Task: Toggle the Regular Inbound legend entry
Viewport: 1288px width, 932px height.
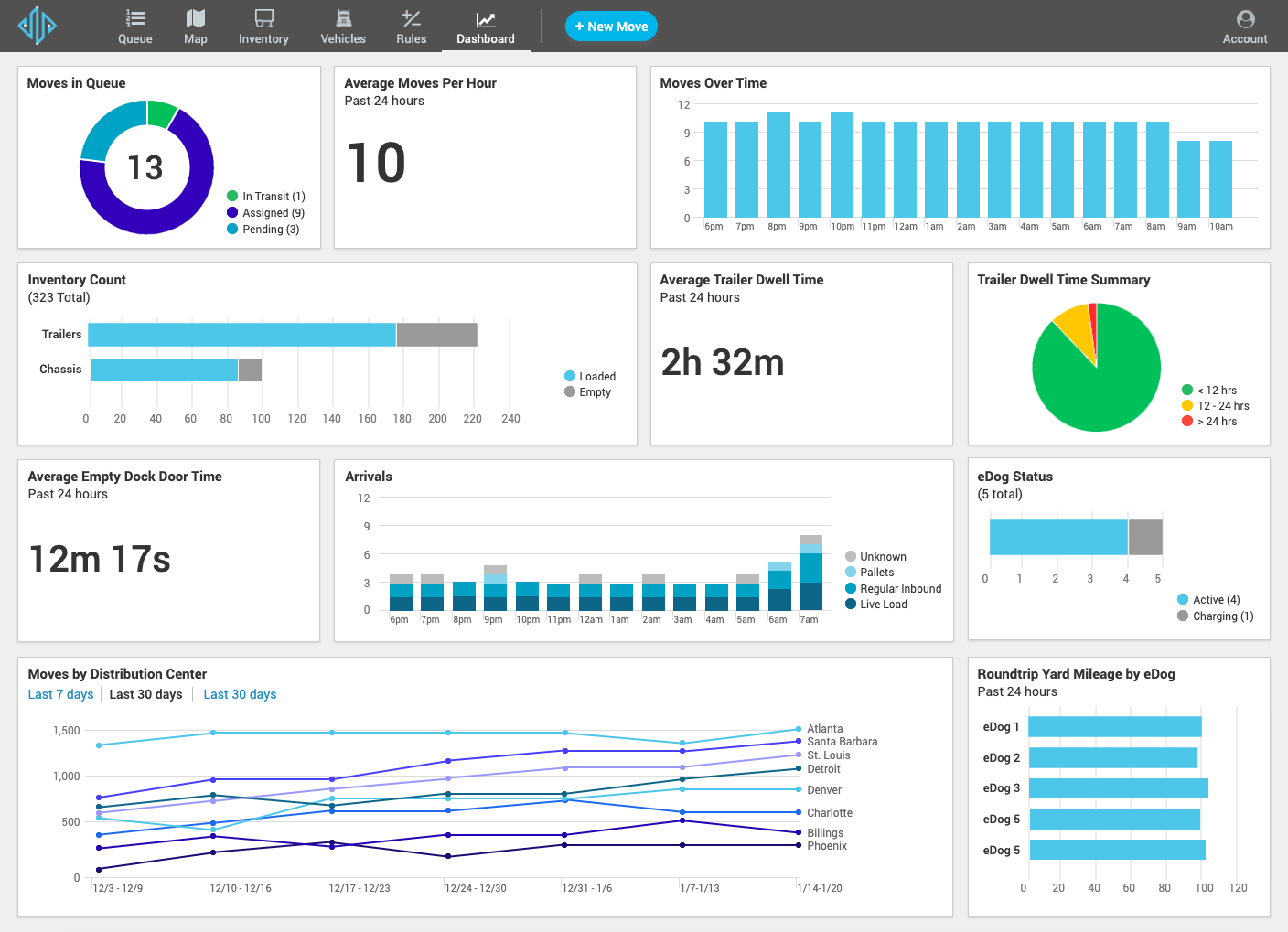Action: (x=894, y=588)
